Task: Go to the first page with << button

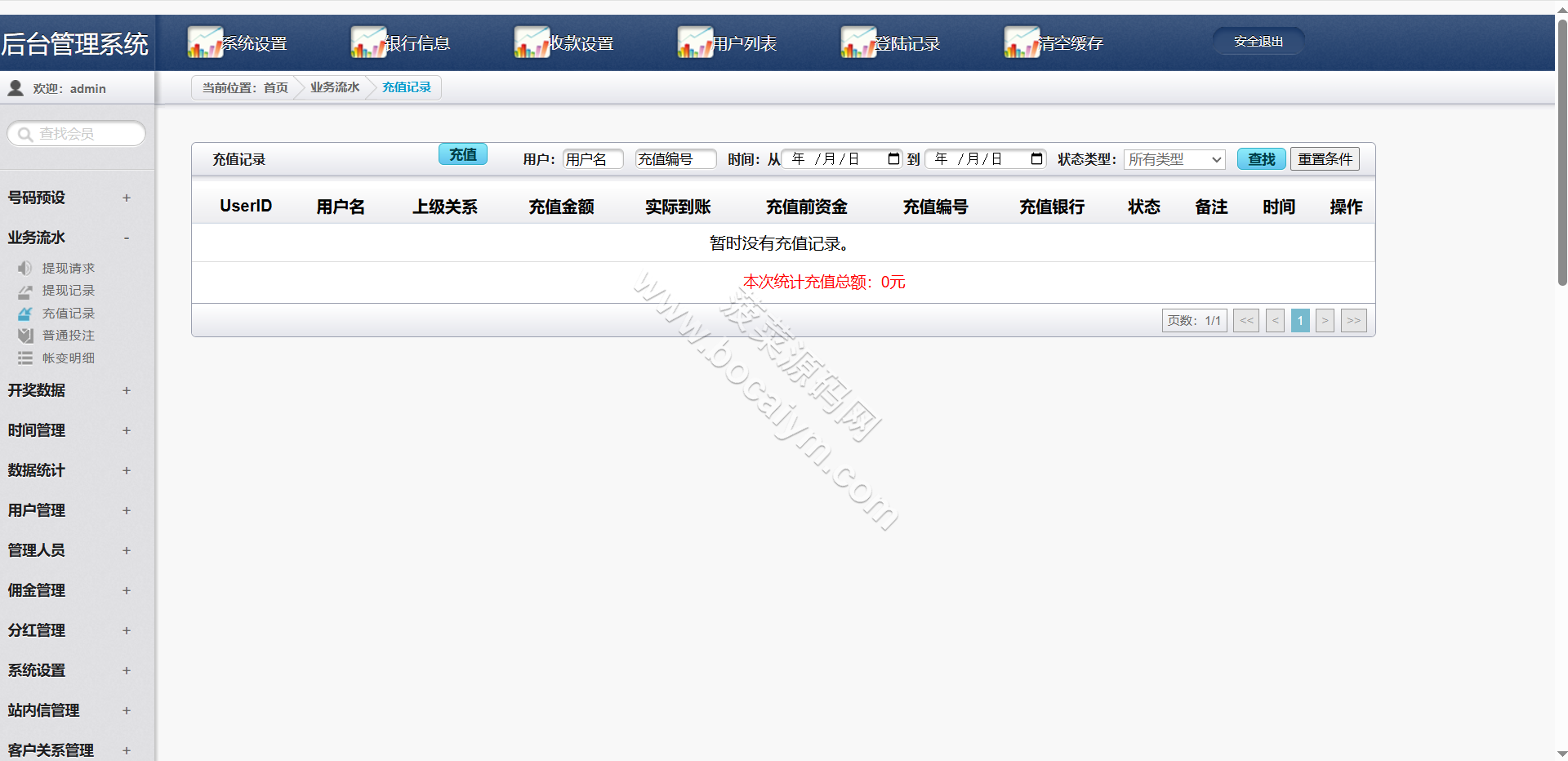Action: [1246, 321]
